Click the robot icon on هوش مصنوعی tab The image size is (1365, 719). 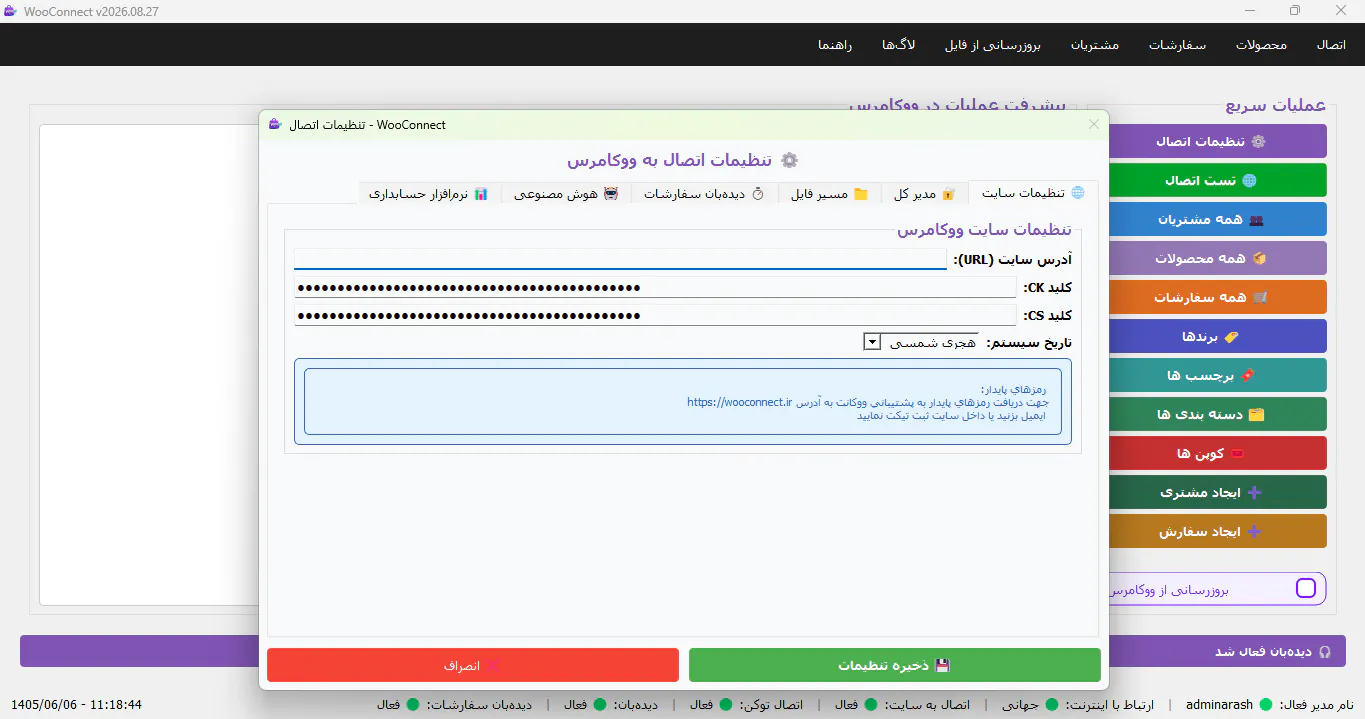pos(611,194)
